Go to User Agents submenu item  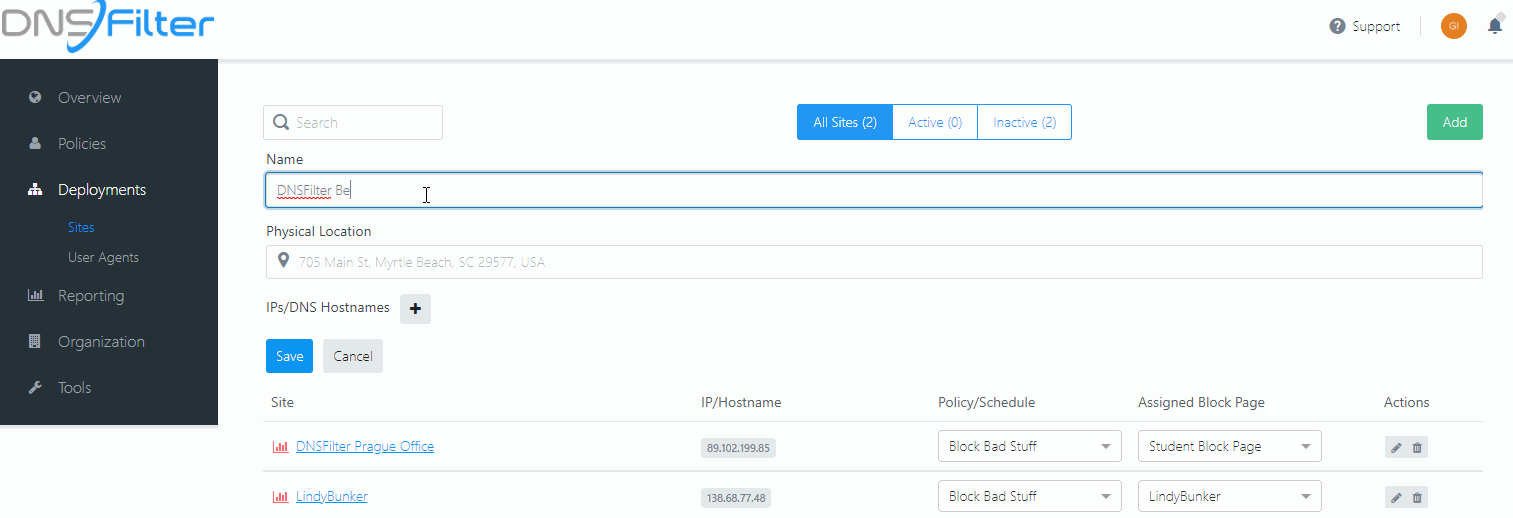click(103, 257)
